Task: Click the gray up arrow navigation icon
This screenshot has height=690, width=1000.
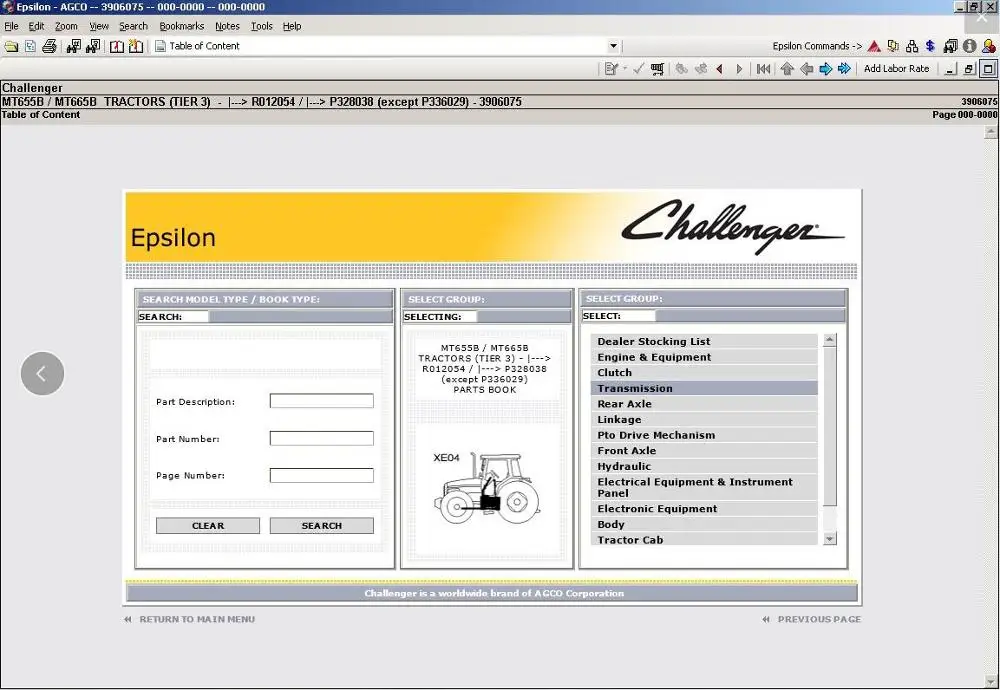Action: 787,69
